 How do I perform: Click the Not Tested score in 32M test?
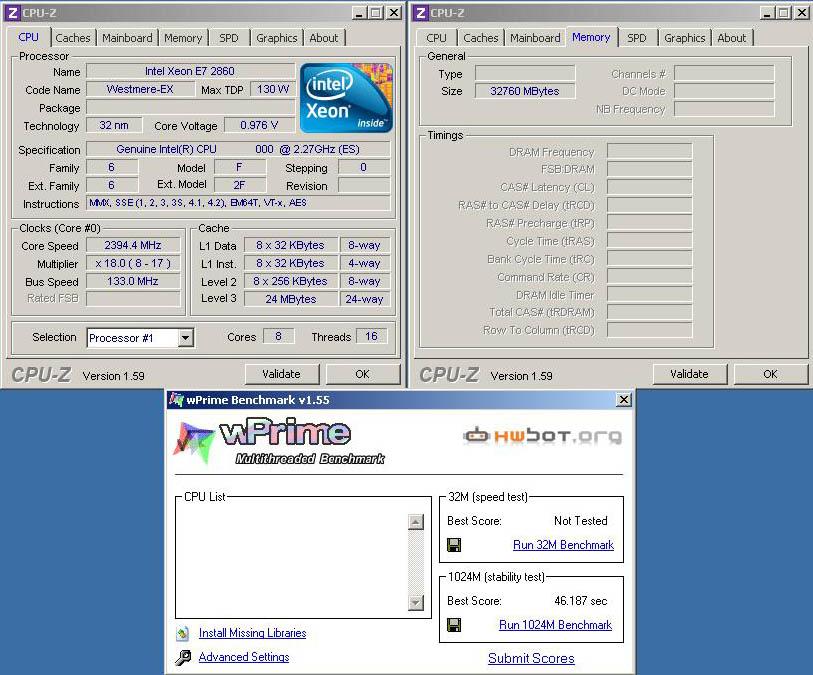(580, 521)
